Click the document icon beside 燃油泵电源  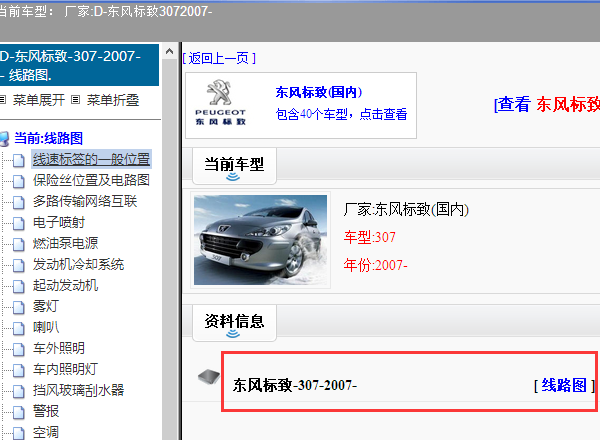point(18,244)
